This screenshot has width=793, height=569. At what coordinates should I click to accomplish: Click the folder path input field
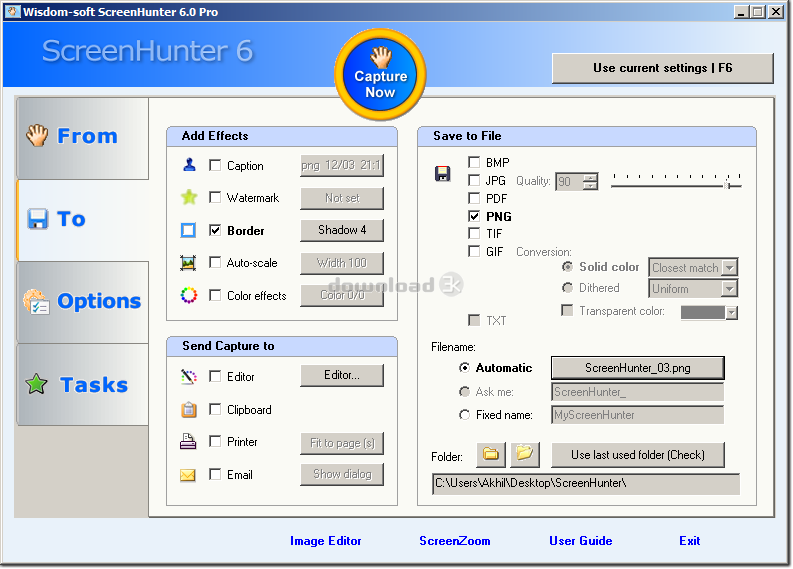coord(586,484)
